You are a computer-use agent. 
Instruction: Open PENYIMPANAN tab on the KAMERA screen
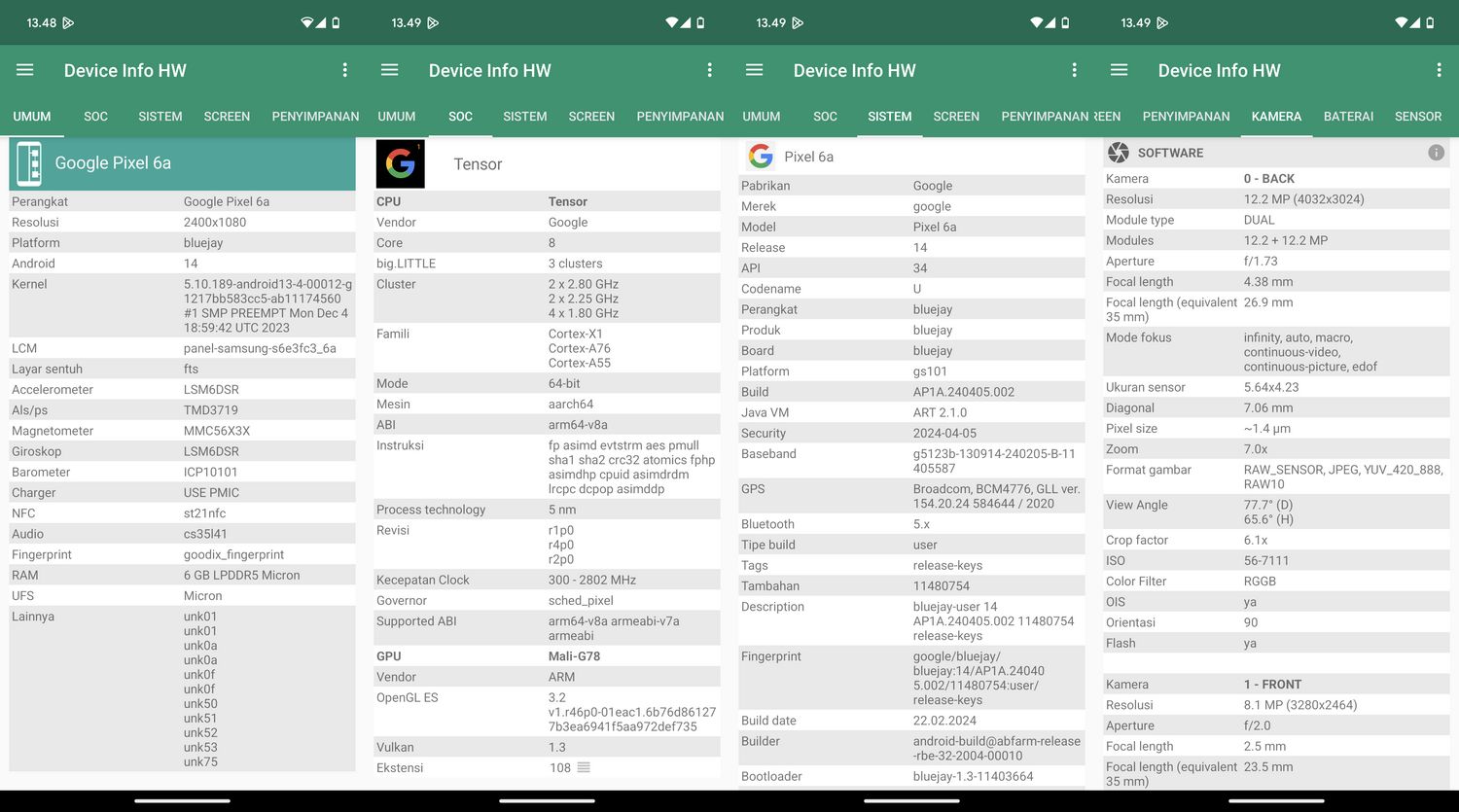1186,116
